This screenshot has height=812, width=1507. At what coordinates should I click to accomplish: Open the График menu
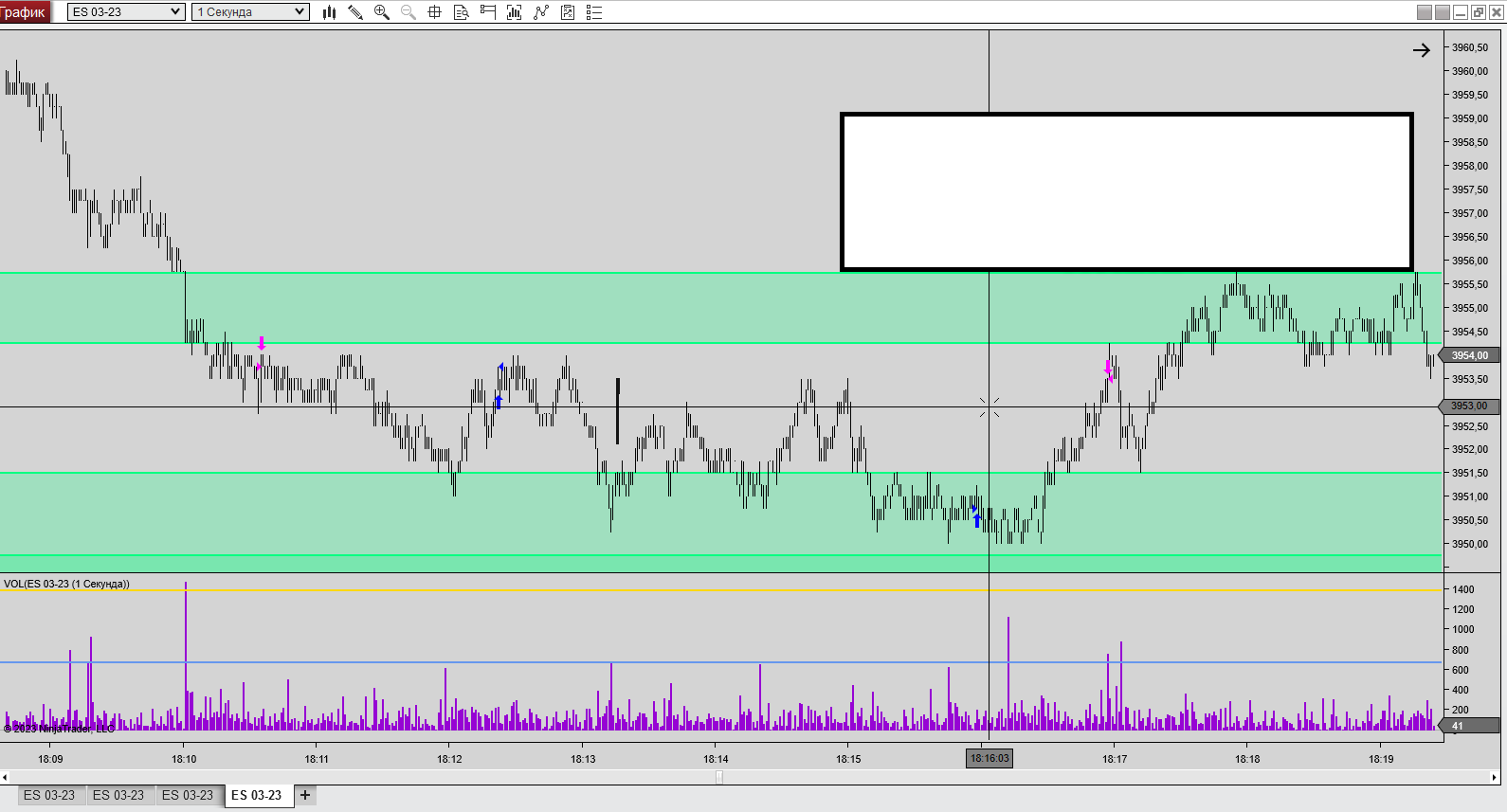(x=25, y=12)
